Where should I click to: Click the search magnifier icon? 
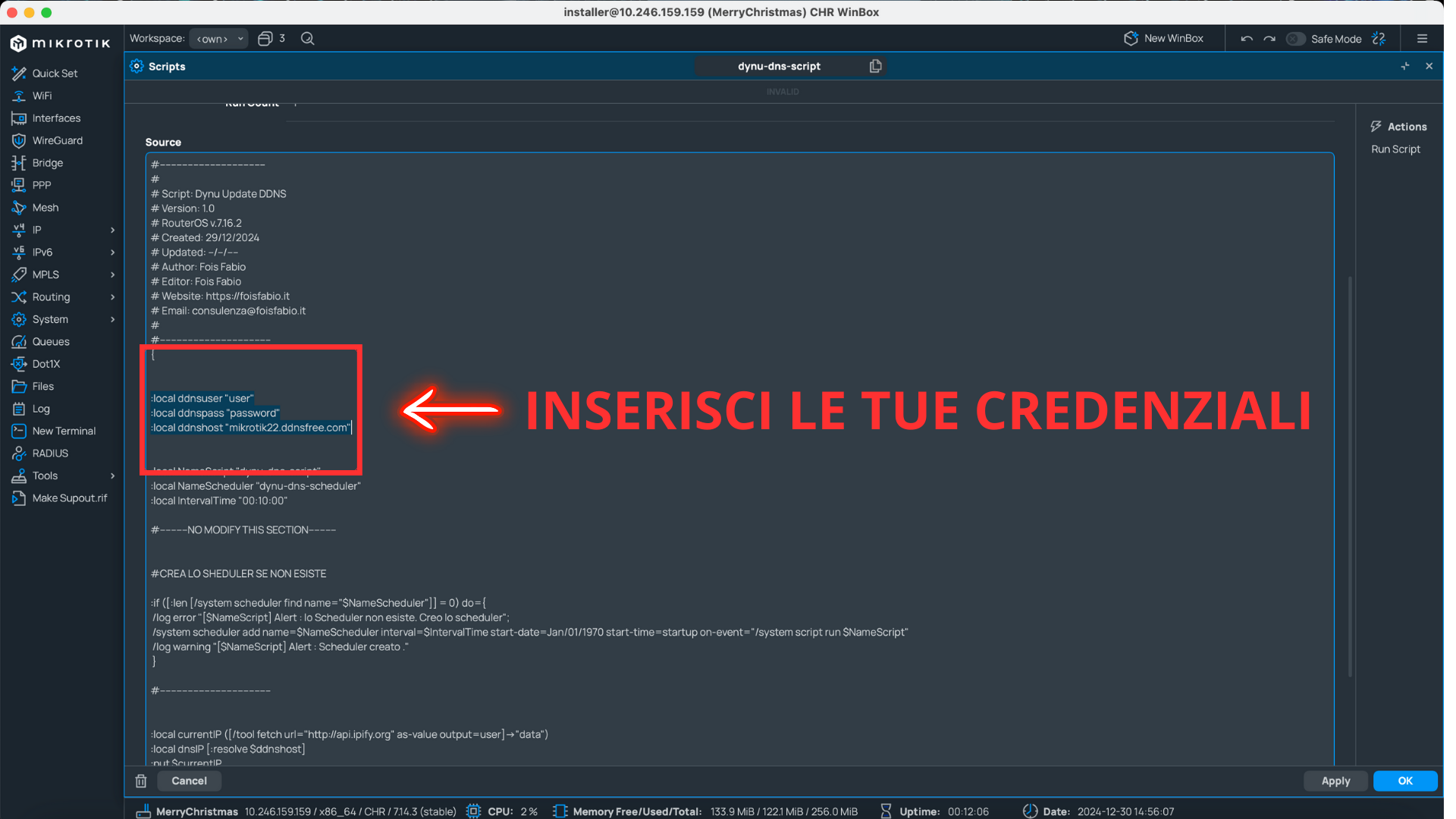pyautogui.click(x=307, y=39)
